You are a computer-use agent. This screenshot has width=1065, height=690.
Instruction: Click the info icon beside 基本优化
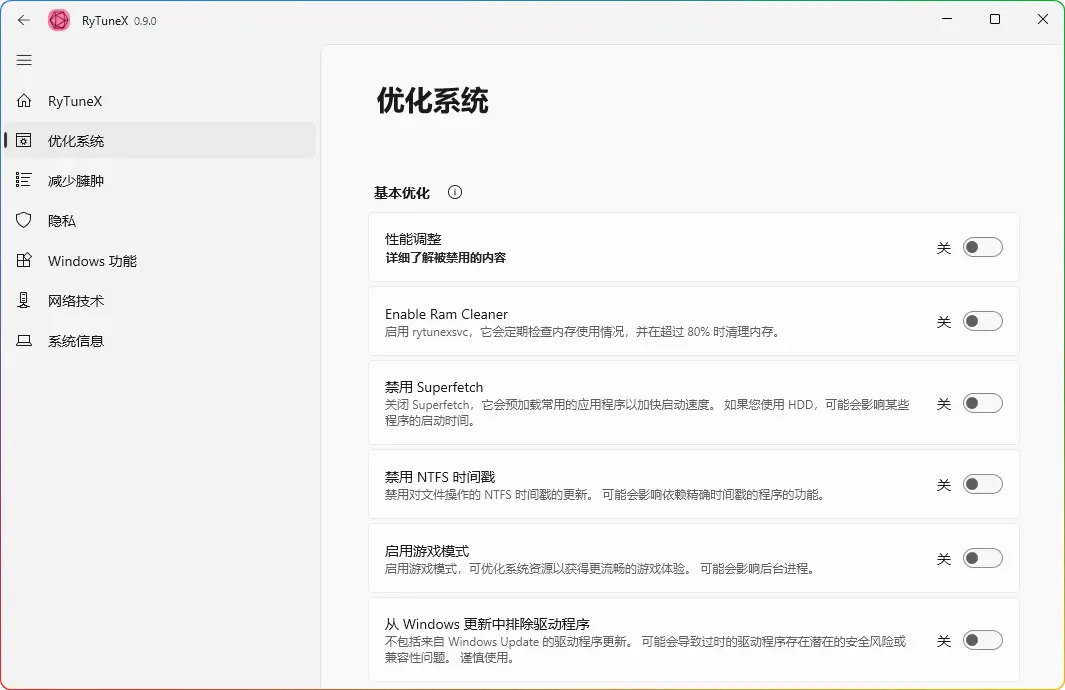coord(455,192)
